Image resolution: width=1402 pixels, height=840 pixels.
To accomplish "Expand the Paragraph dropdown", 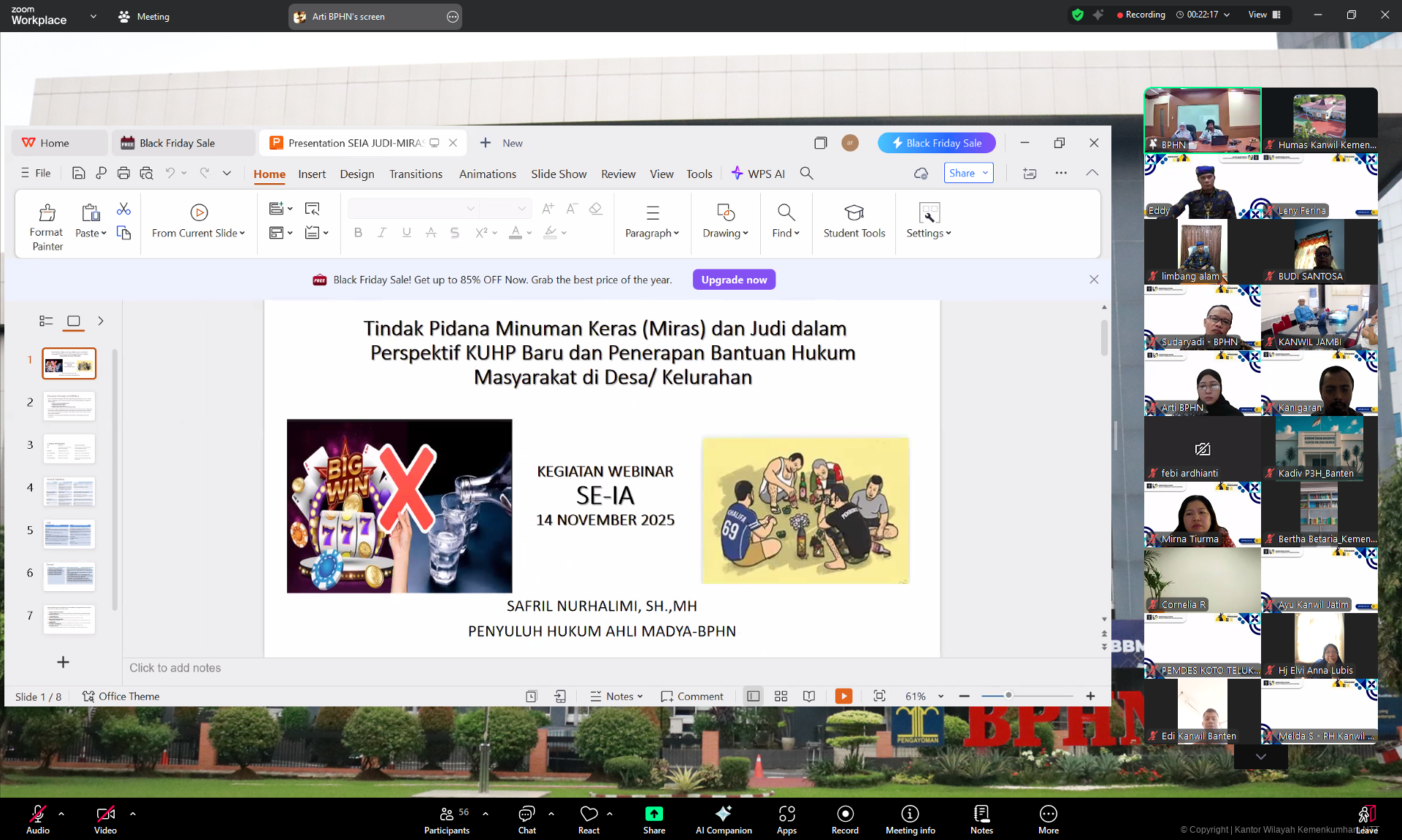I will [x=652, y=233].
